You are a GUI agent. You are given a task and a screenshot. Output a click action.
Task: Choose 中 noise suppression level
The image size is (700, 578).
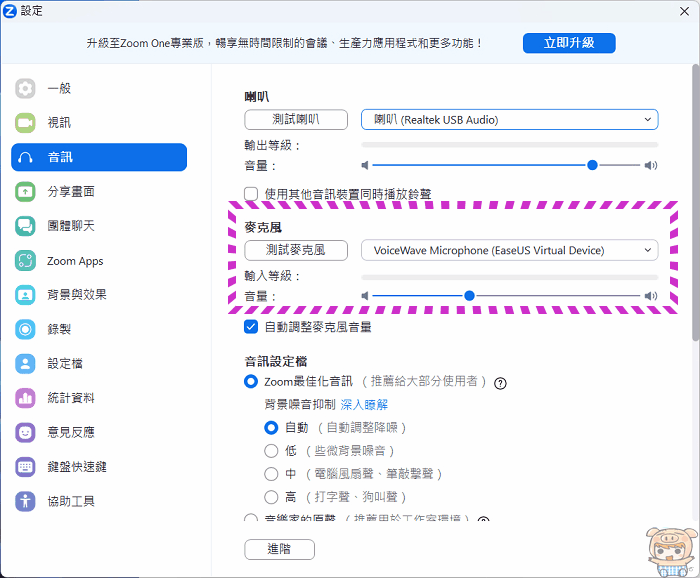[x=271, y=474]
